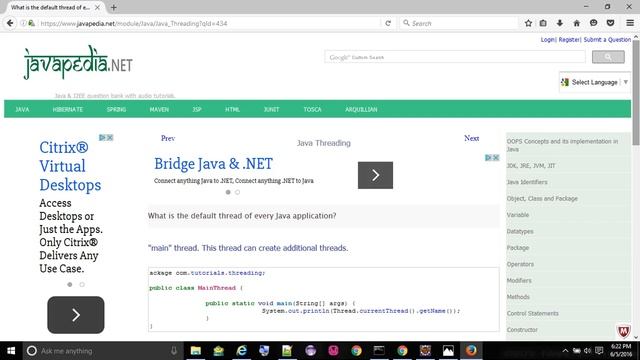Image resolution: width=640 pixels, height=360 pixels.
Task: Open the ARQUILLIAN menu item
Action: click(361, 109)
